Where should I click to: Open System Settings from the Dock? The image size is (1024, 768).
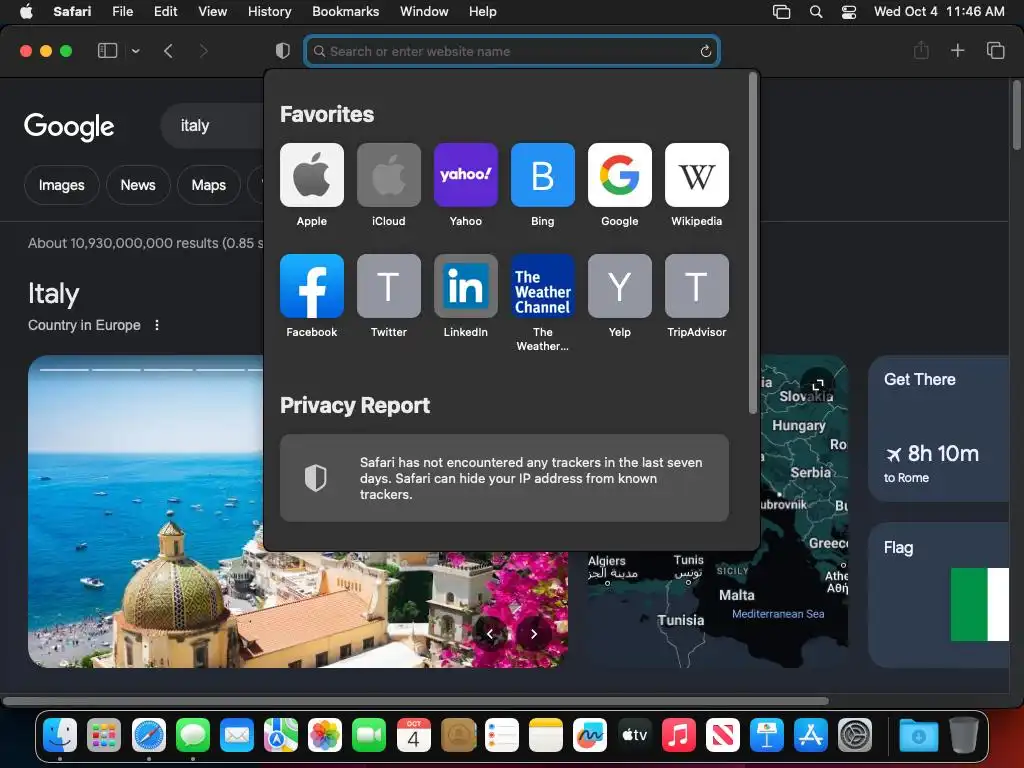[855, 736]
